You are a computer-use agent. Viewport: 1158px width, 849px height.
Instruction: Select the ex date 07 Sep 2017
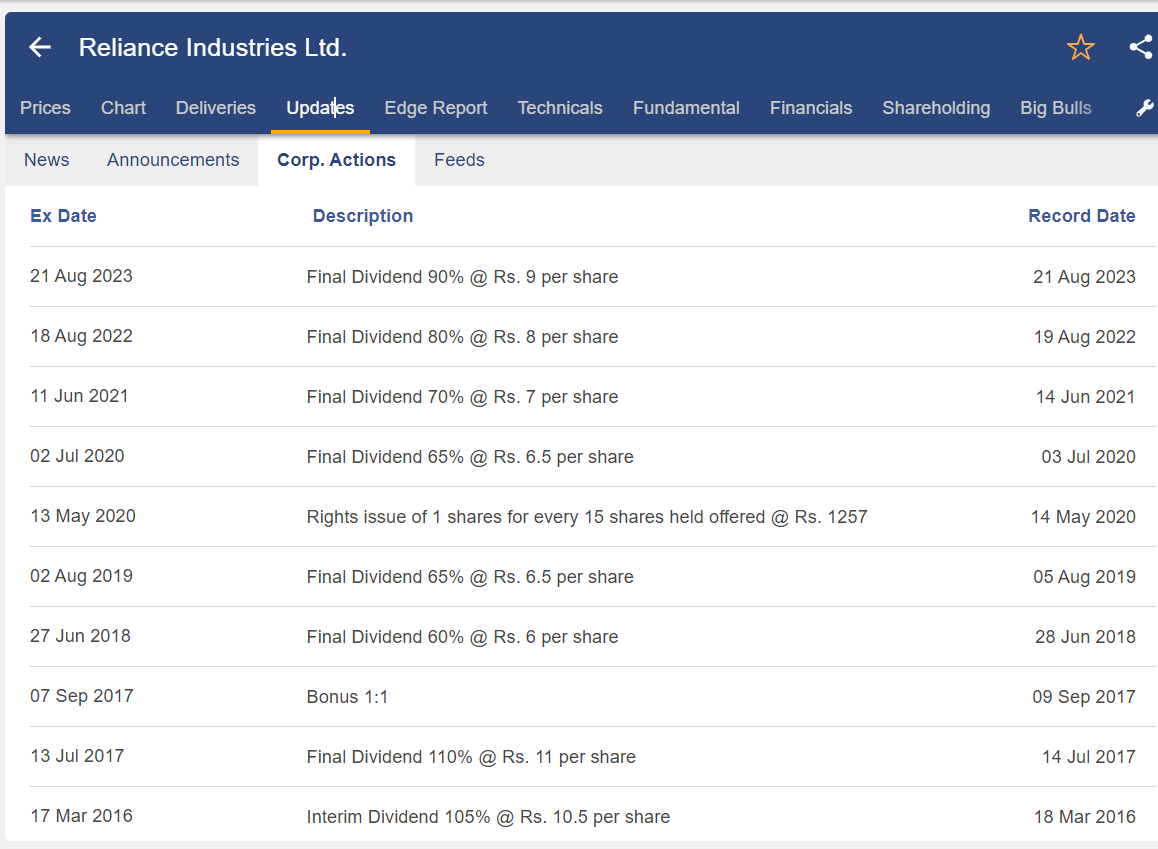click(81, 695)
